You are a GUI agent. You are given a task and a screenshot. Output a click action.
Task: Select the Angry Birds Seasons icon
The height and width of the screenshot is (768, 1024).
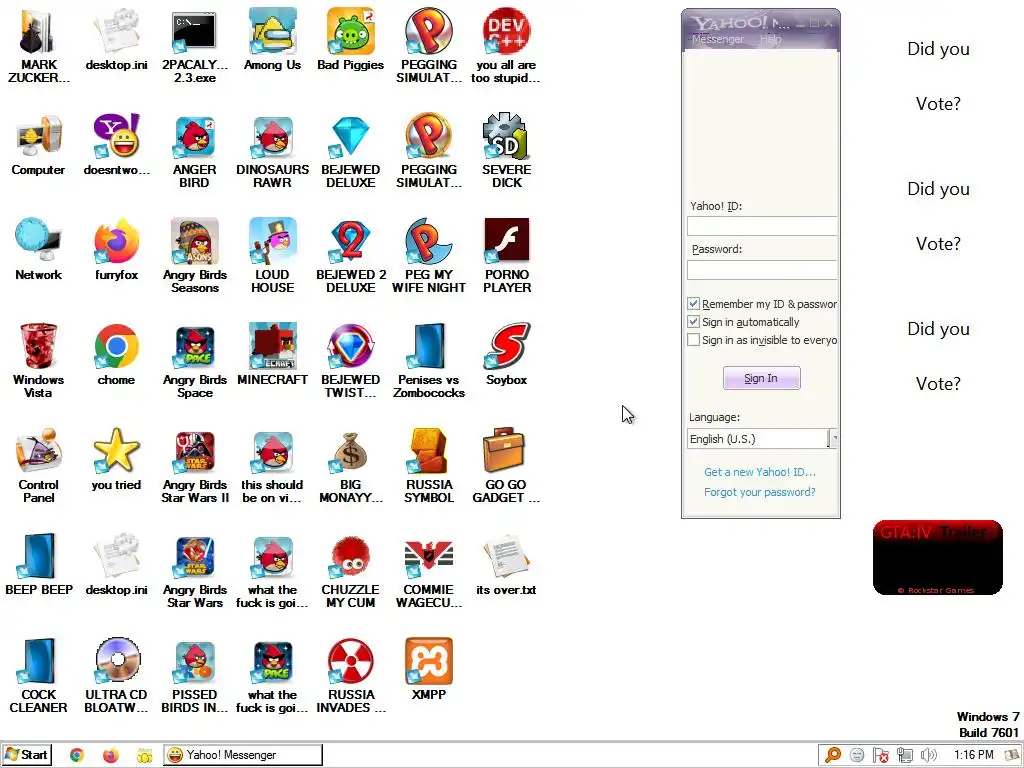click(x=195, y=256)
